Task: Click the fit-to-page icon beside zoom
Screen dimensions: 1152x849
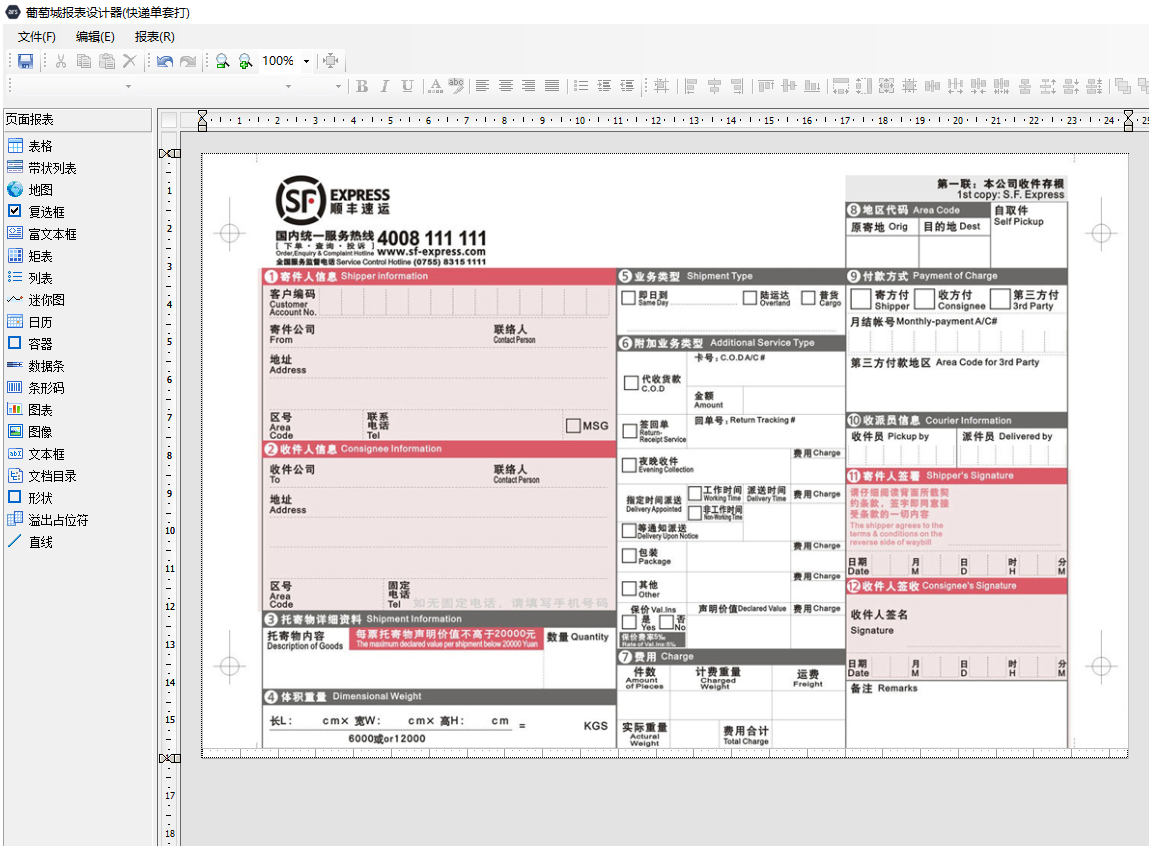Action: [331, 61]
